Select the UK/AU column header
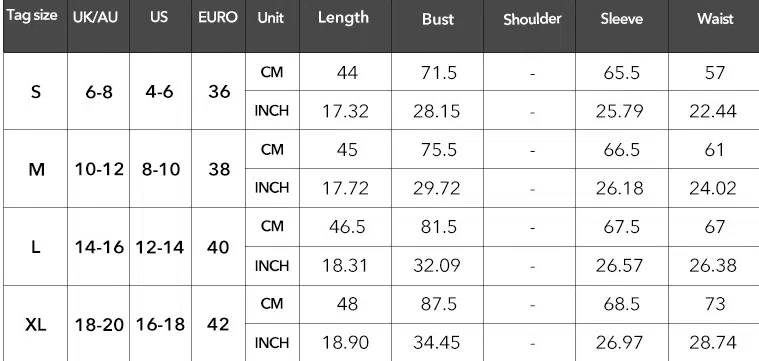The width and height of the screenshot is (759, 361). pyautogui.click(x=96, y=17)
